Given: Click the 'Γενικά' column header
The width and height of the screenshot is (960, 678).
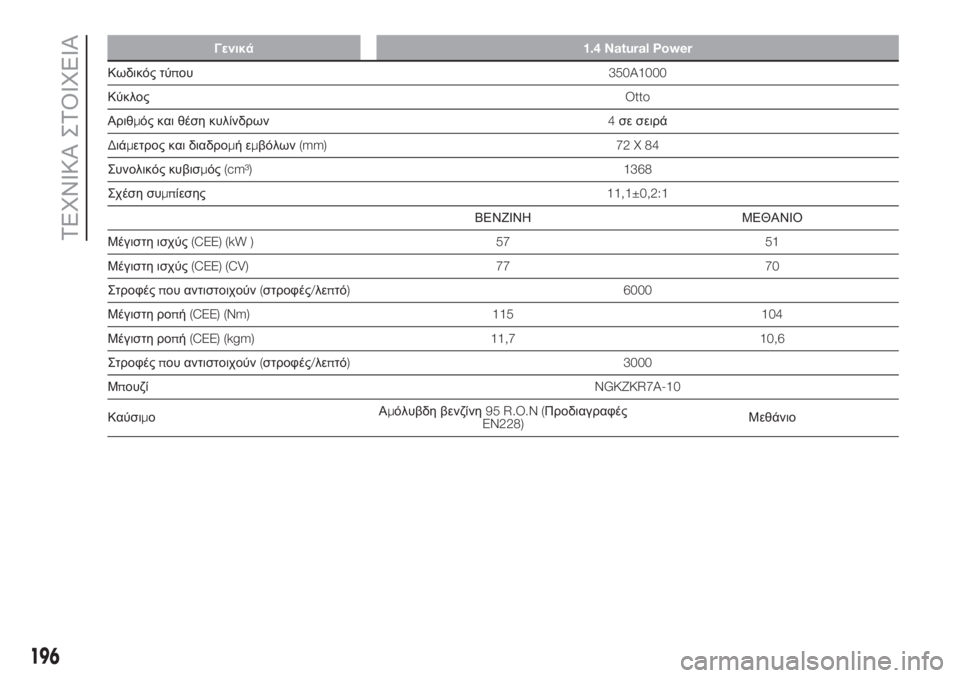Looking at the screenshot, I should point(234,48).
